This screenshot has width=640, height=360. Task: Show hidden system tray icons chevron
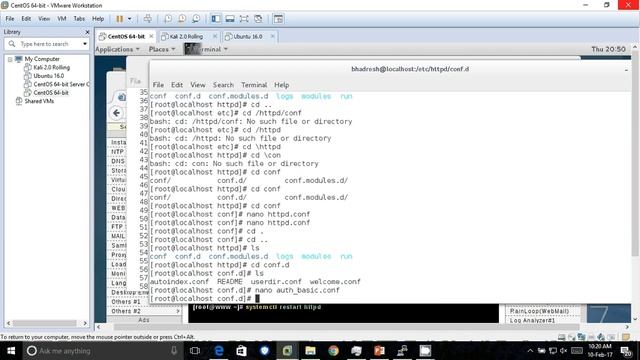pos(530,351)
